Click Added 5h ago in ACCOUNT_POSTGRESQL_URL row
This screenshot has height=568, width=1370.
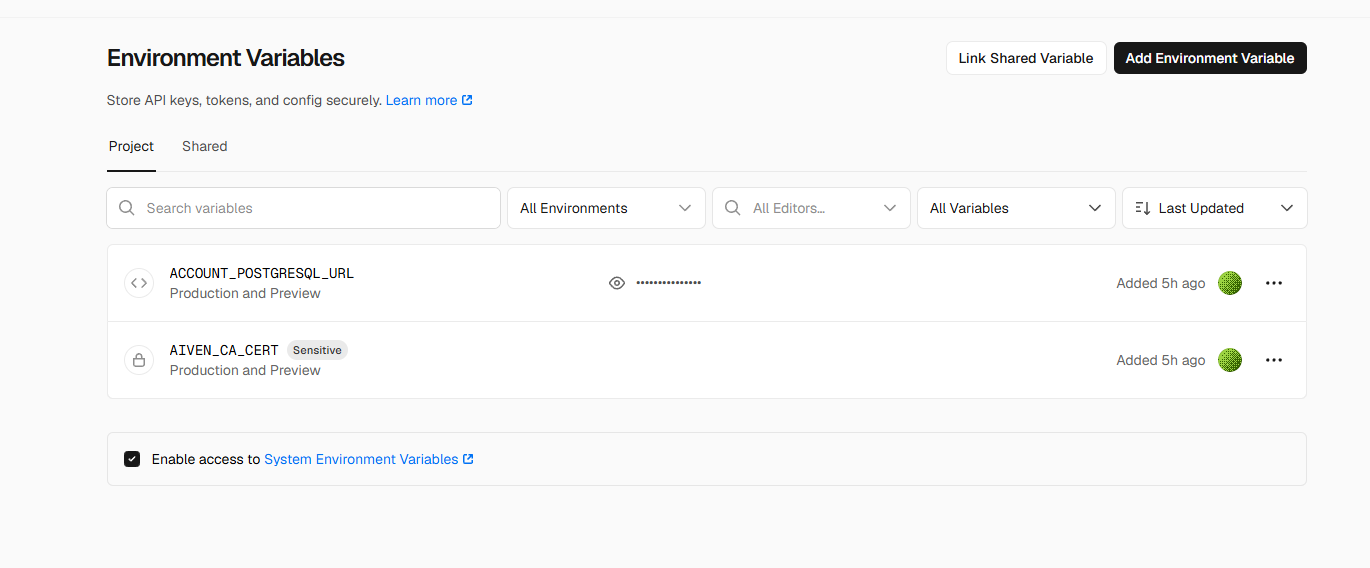1161,283
